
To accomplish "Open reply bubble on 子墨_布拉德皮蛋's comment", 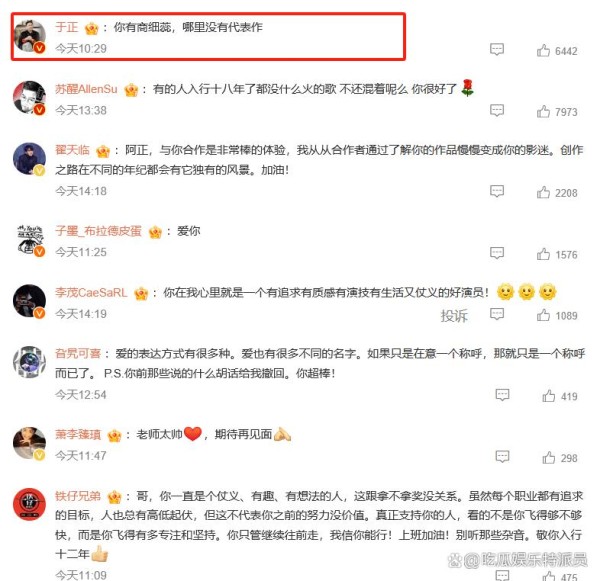I will pos(497,253).
